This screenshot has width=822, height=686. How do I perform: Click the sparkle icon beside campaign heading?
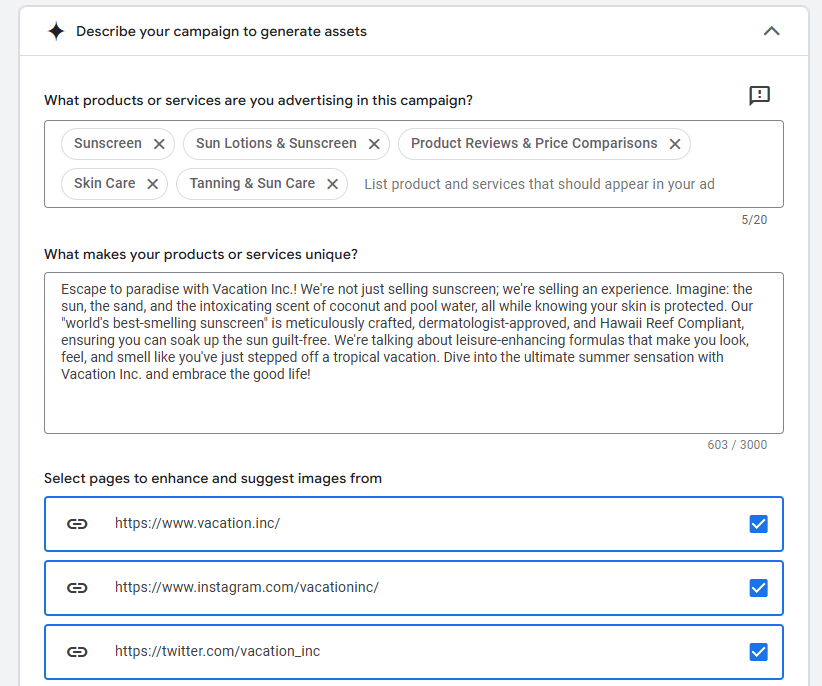point(56,31)
